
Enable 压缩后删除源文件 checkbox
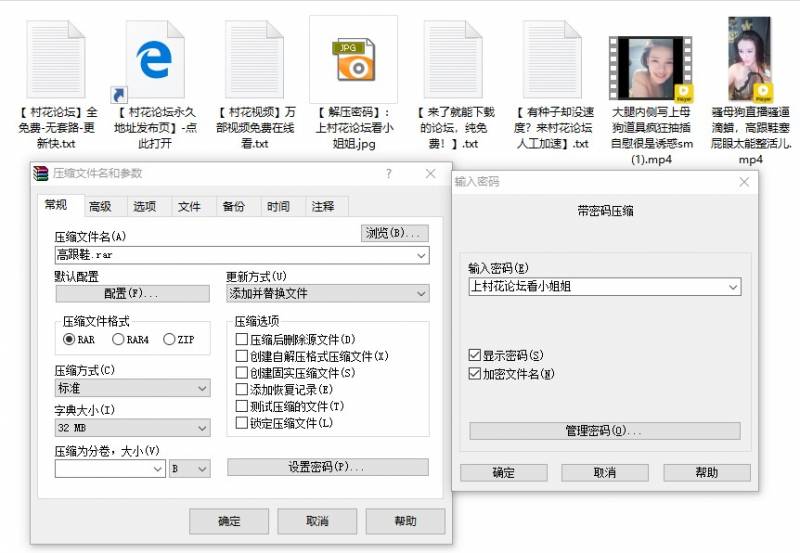pos(241,339)
